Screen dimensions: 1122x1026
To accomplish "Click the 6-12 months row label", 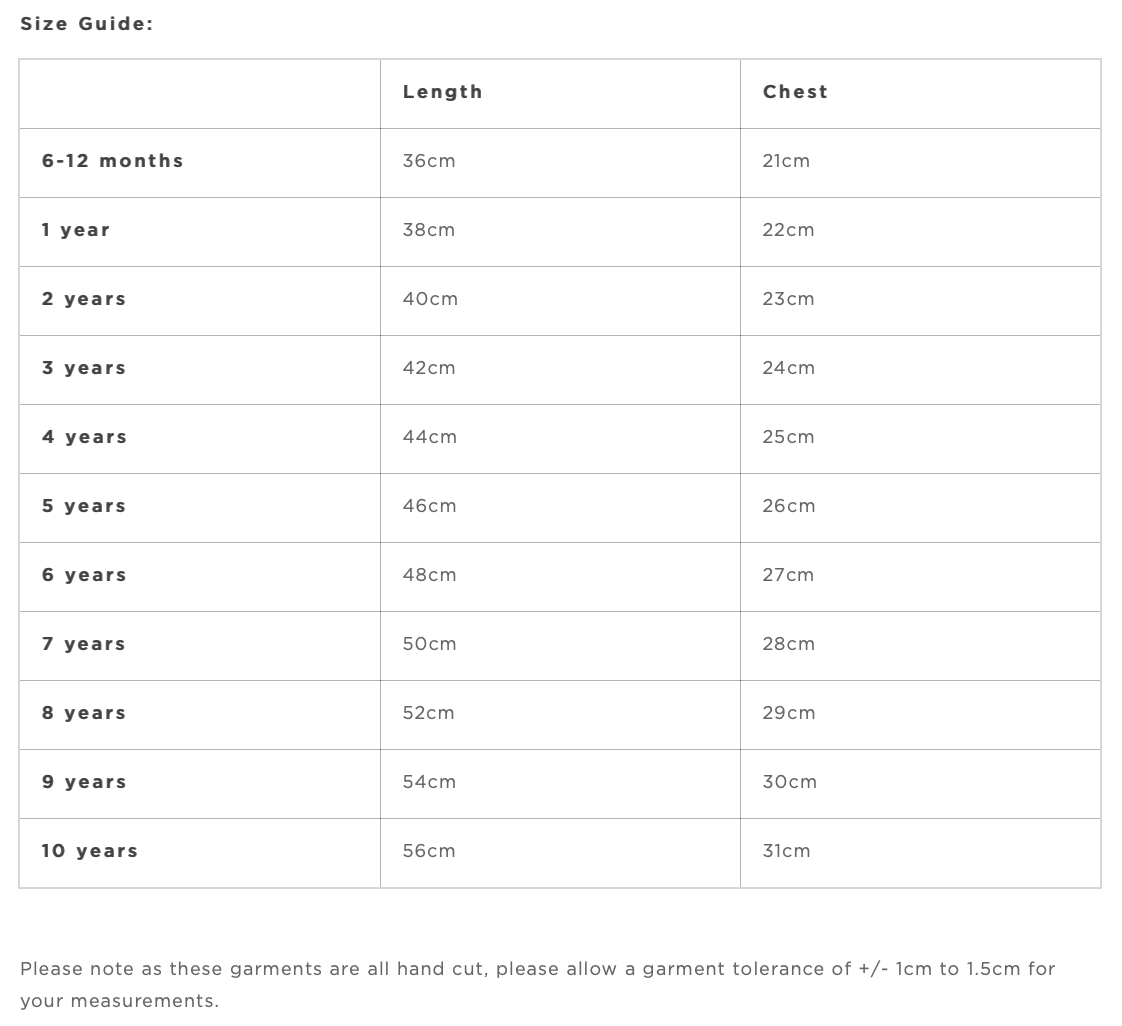I will tap(113, 161).
